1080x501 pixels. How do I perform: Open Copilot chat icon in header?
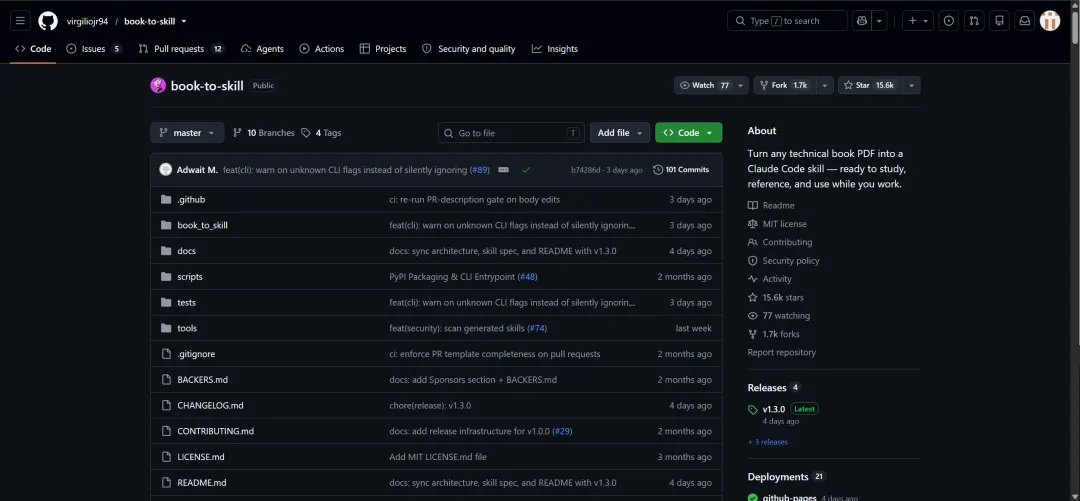coord(862,21)
